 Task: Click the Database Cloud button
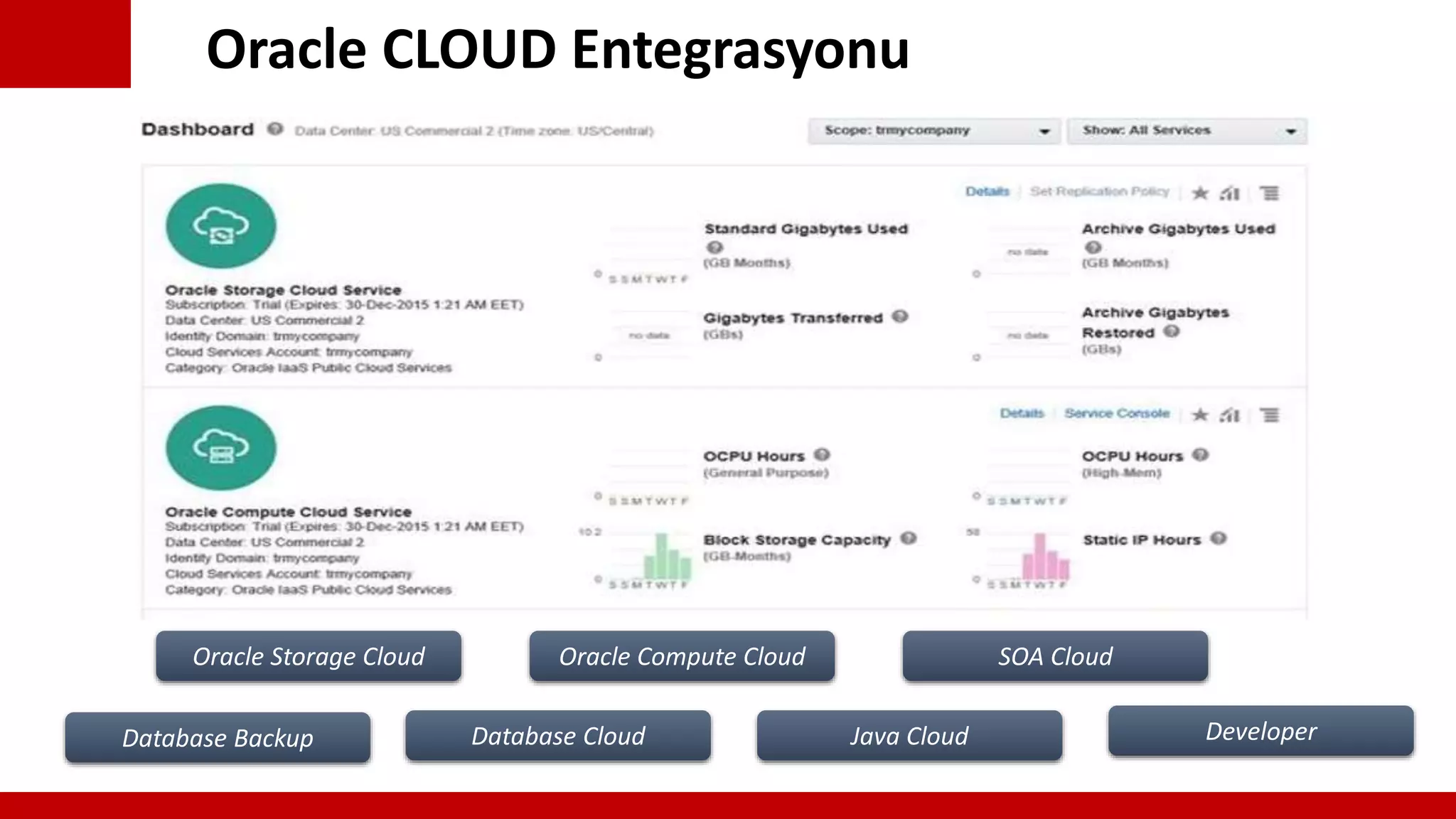pyautogui.click(x=558, y=736)
